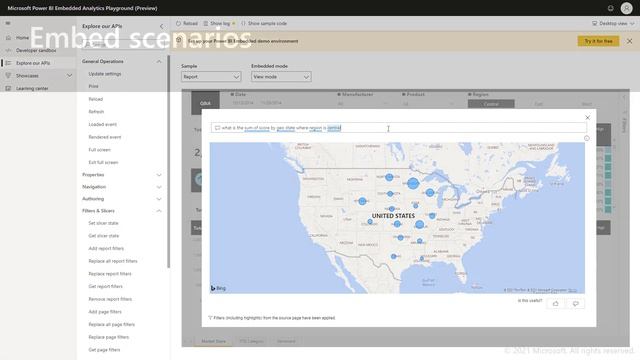Click the Print API item
Image resolution: width=640 pixels, height=360 pixels.
click(93, 87)
